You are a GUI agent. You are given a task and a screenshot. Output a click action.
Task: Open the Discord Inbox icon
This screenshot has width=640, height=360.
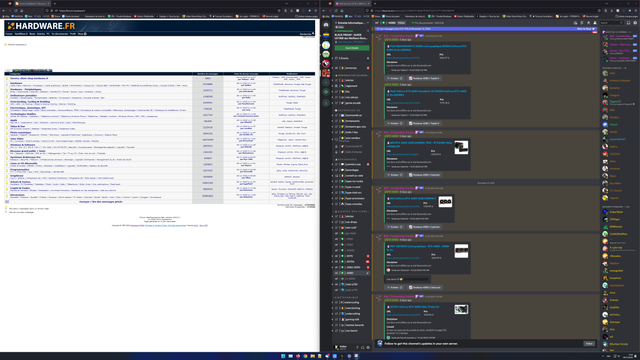tap(629, 23)
